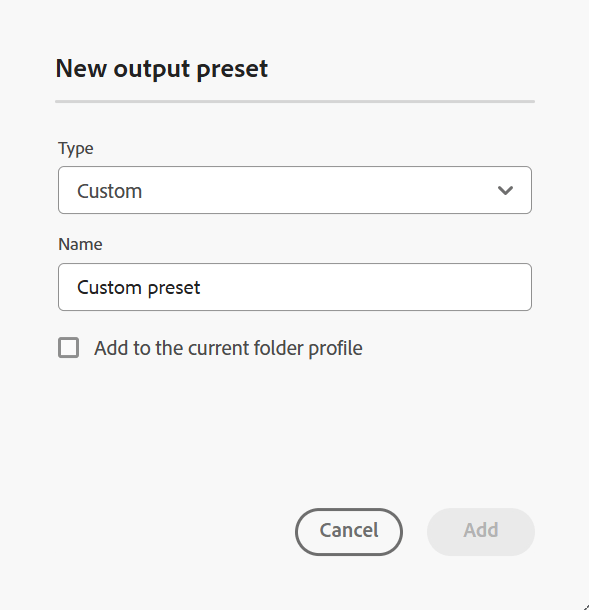Viewport: 589px width, 610px height.
Task: Click the divider line under dialog title
Action: [x=295, y=102]
